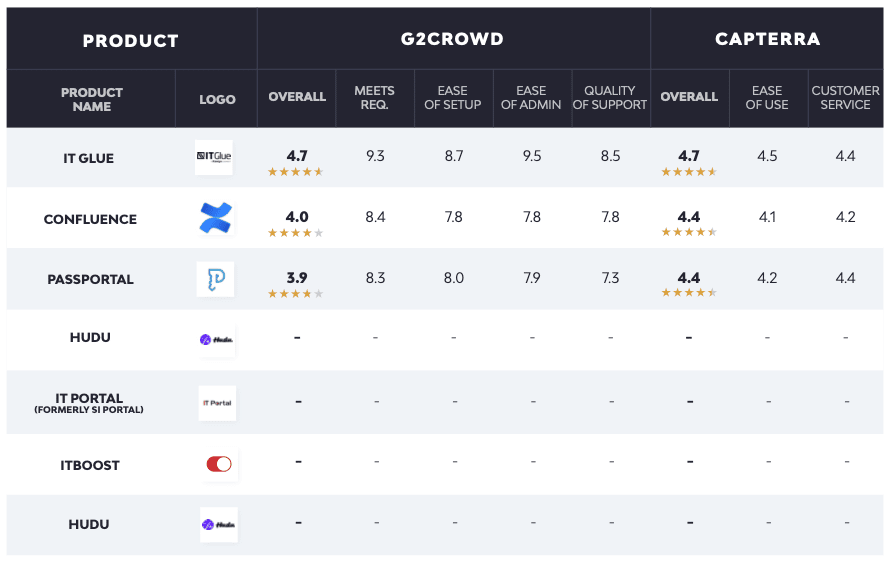Image resolution: width=889 pixels, height=561 pixels.
Task: Click IT Glue's G2Crowd star rating
Action: coord(296,172)
